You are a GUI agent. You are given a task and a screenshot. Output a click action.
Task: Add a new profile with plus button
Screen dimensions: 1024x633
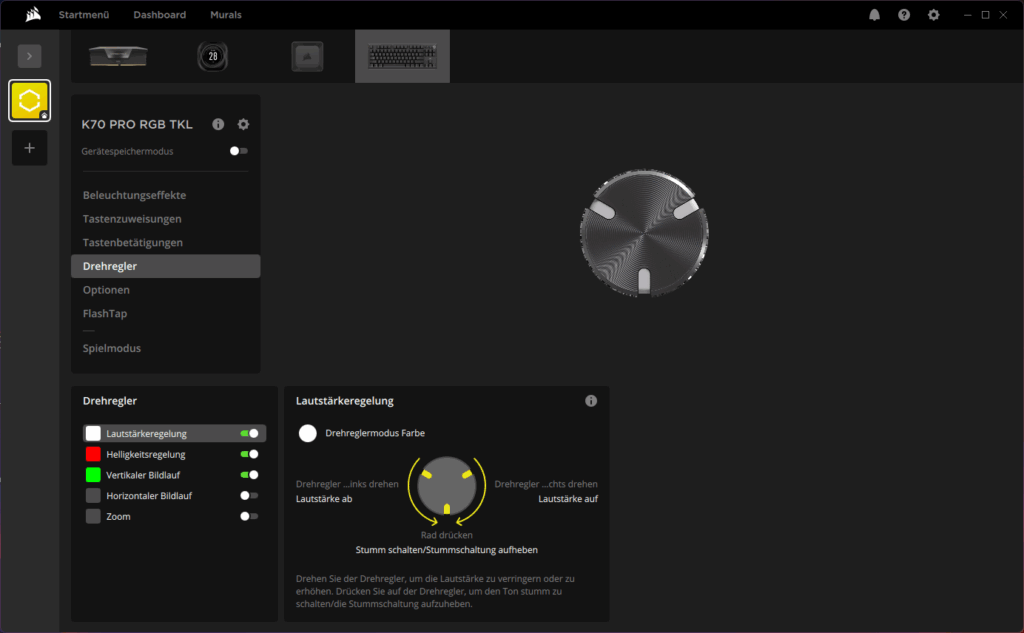coord(29,148)
